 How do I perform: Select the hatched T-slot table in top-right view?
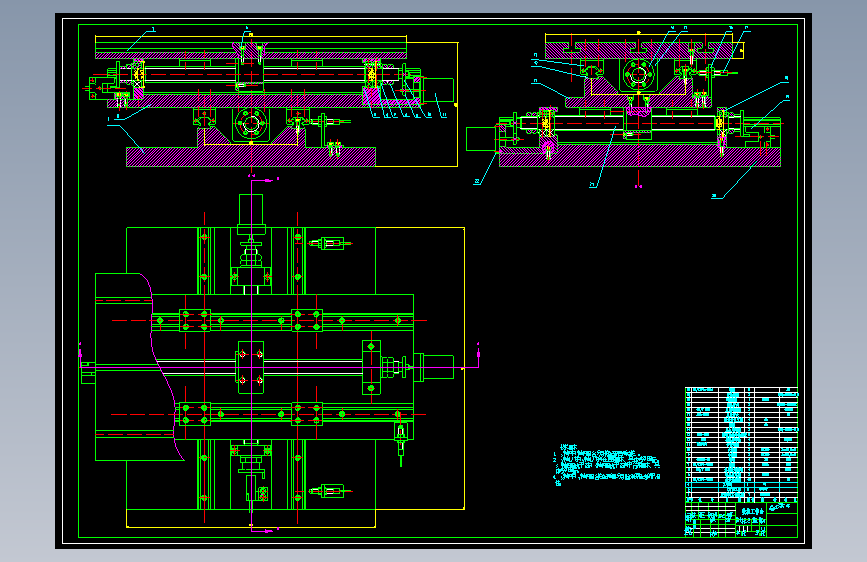coord(638,50)
